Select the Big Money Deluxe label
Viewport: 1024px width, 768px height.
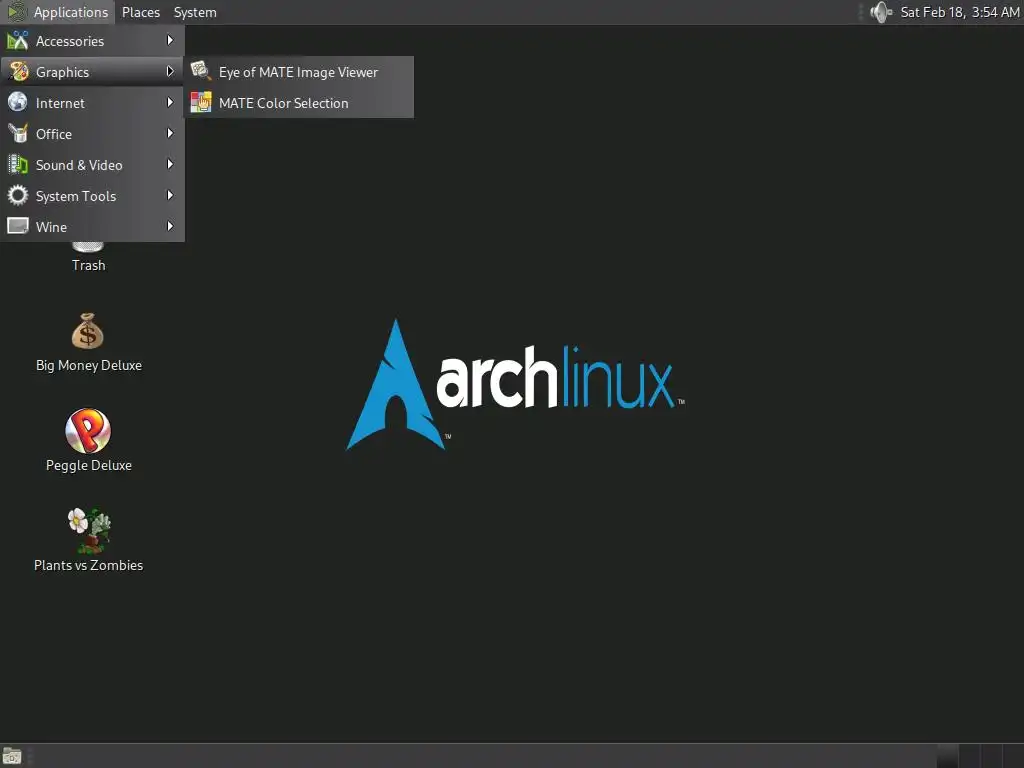tap(89, 366)
